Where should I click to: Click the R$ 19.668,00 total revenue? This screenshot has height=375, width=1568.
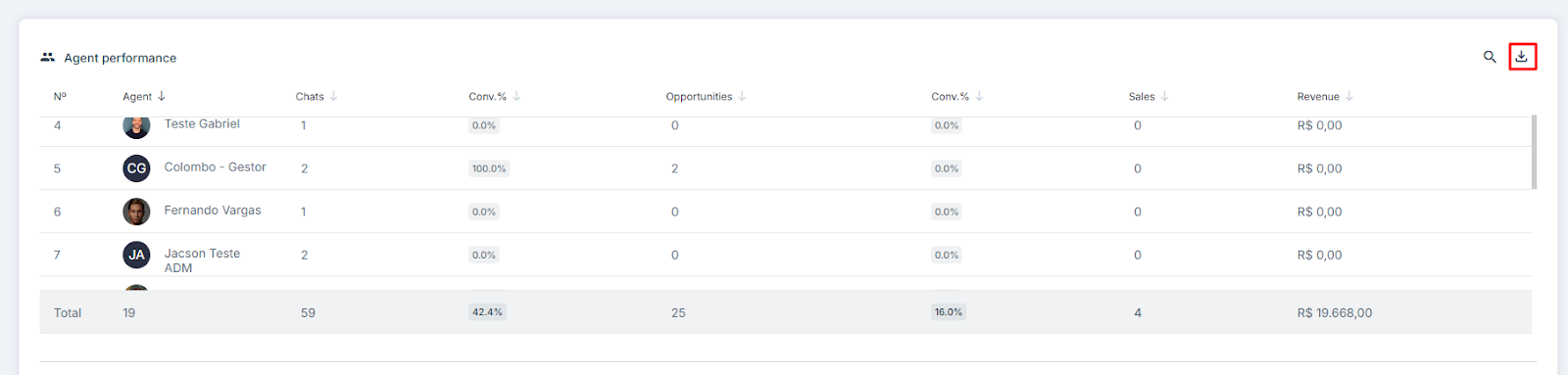[1335, 313]
